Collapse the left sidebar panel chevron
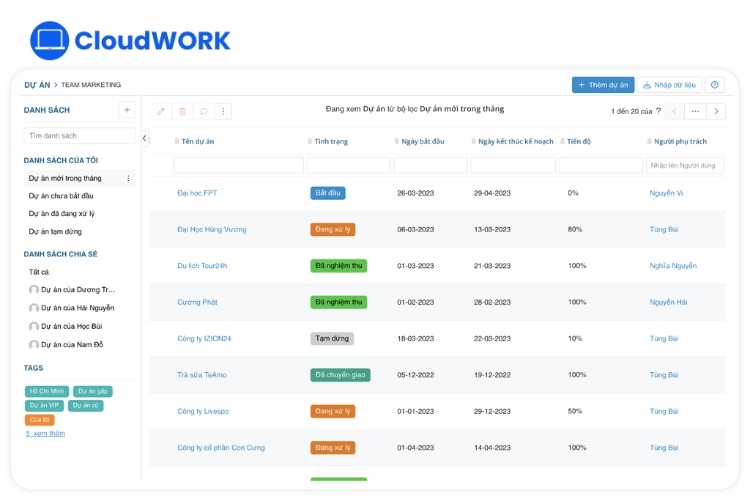 coord(145,138)
